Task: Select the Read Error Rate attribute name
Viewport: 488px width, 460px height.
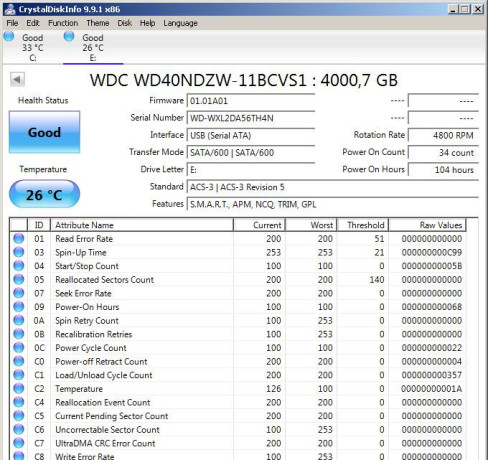Action: pyautogui.click(x=84, y=239)
